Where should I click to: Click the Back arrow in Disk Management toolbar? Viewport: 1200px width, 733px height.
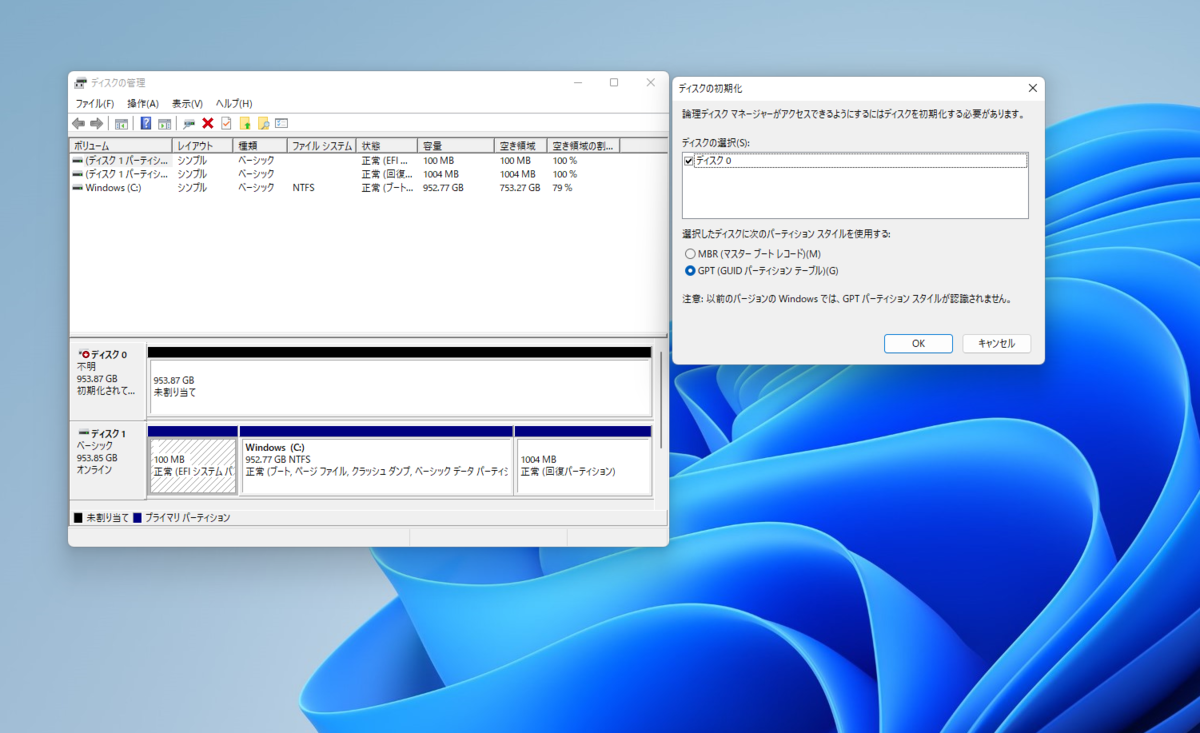click(x=78, y=123)
